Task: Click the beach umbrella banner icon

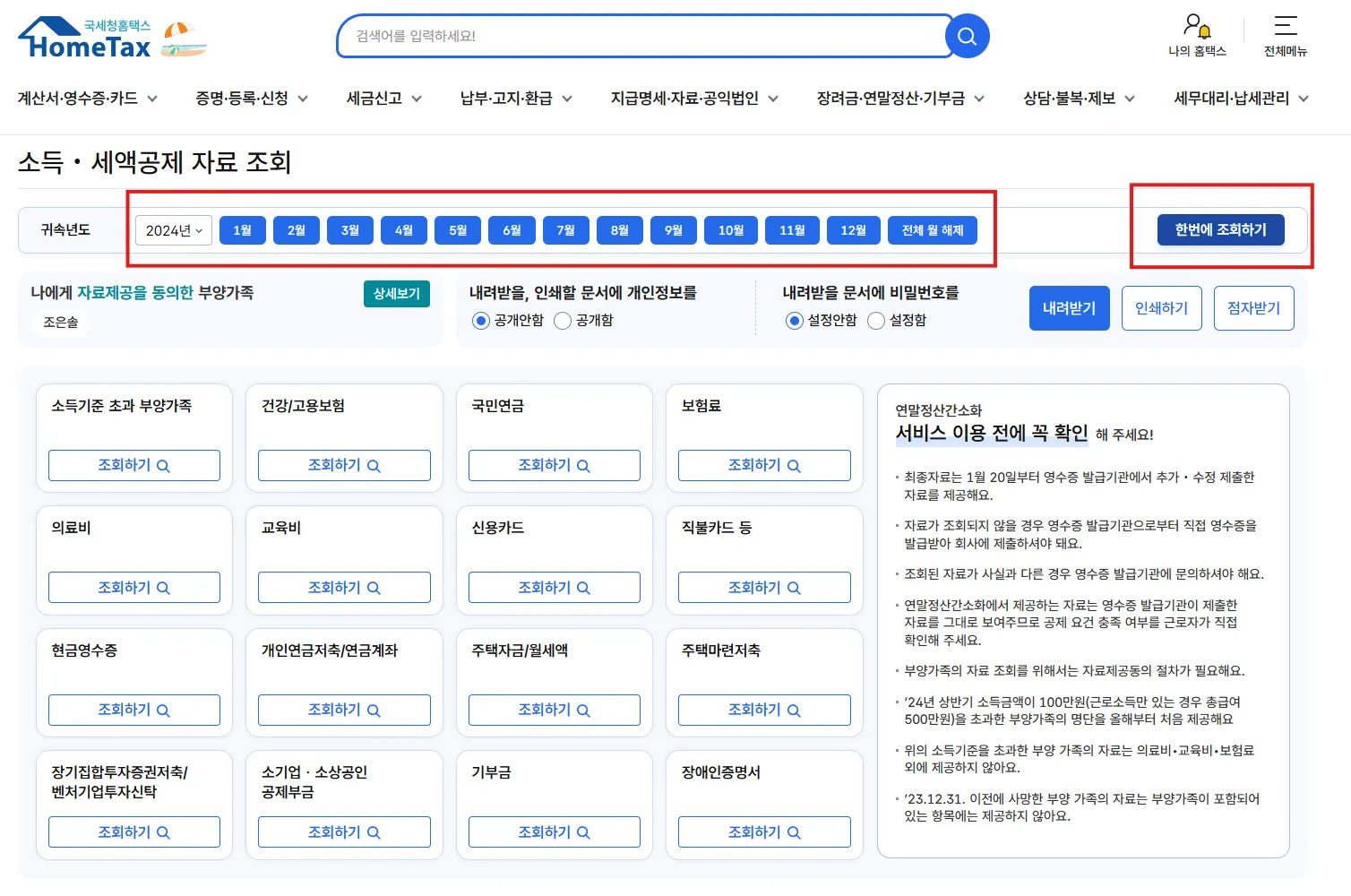Action: [184, 39]
